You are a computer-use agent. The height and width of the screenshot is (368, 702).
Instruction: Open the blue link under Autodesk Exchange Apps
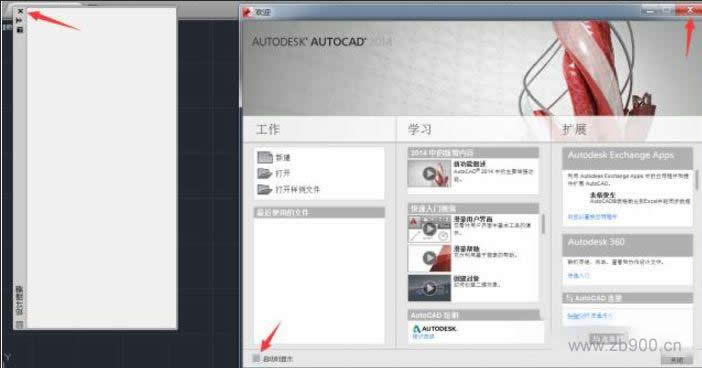click(592, 217)
